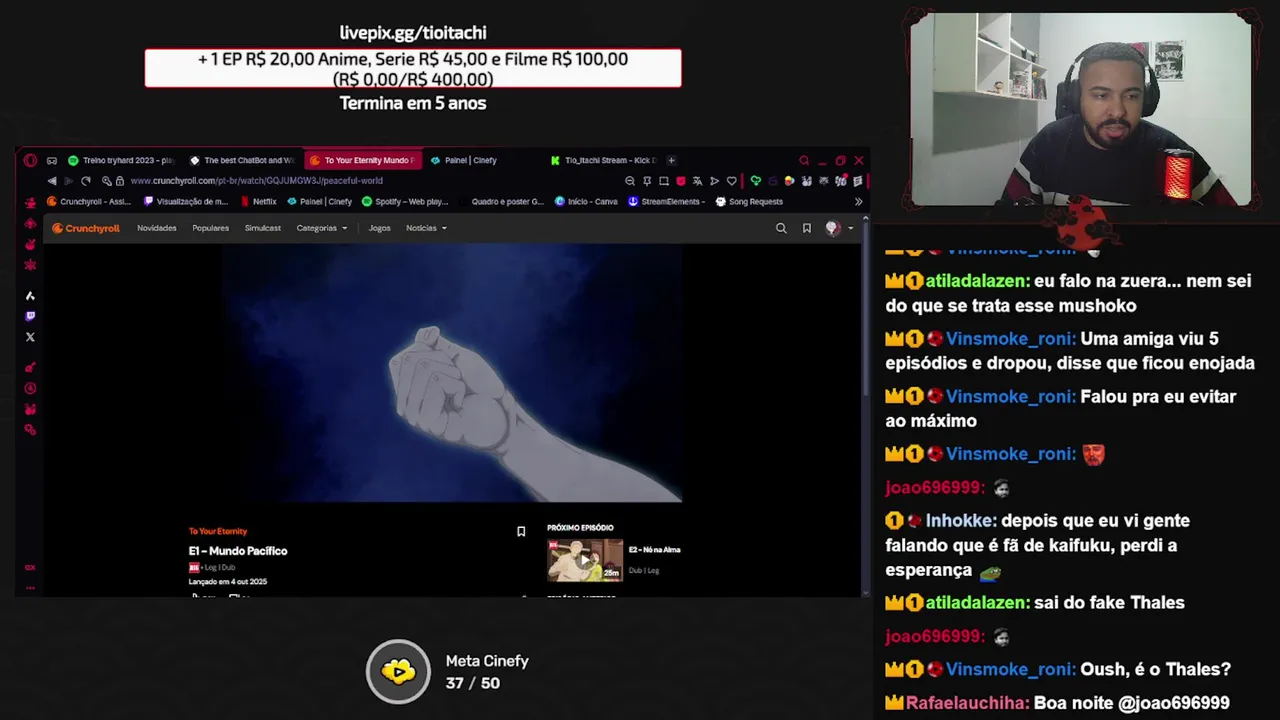Switch to Treino tryhard 2023 Spotify tab
Viewport: 1280px width, 720px height.
click(x=121, y=160)
